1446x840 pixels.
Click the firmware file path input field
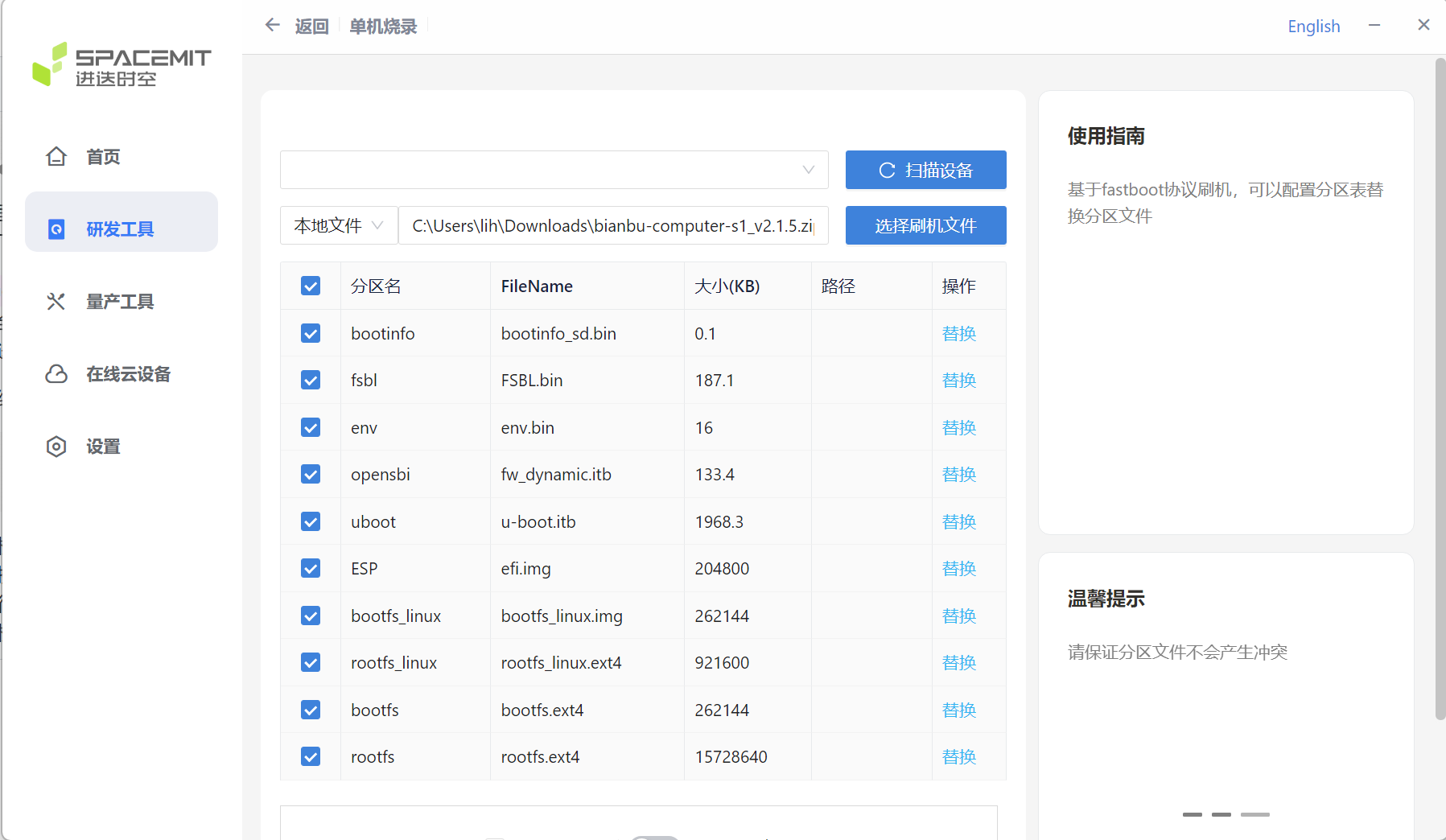pyautogui.click(x=613, y=225)
